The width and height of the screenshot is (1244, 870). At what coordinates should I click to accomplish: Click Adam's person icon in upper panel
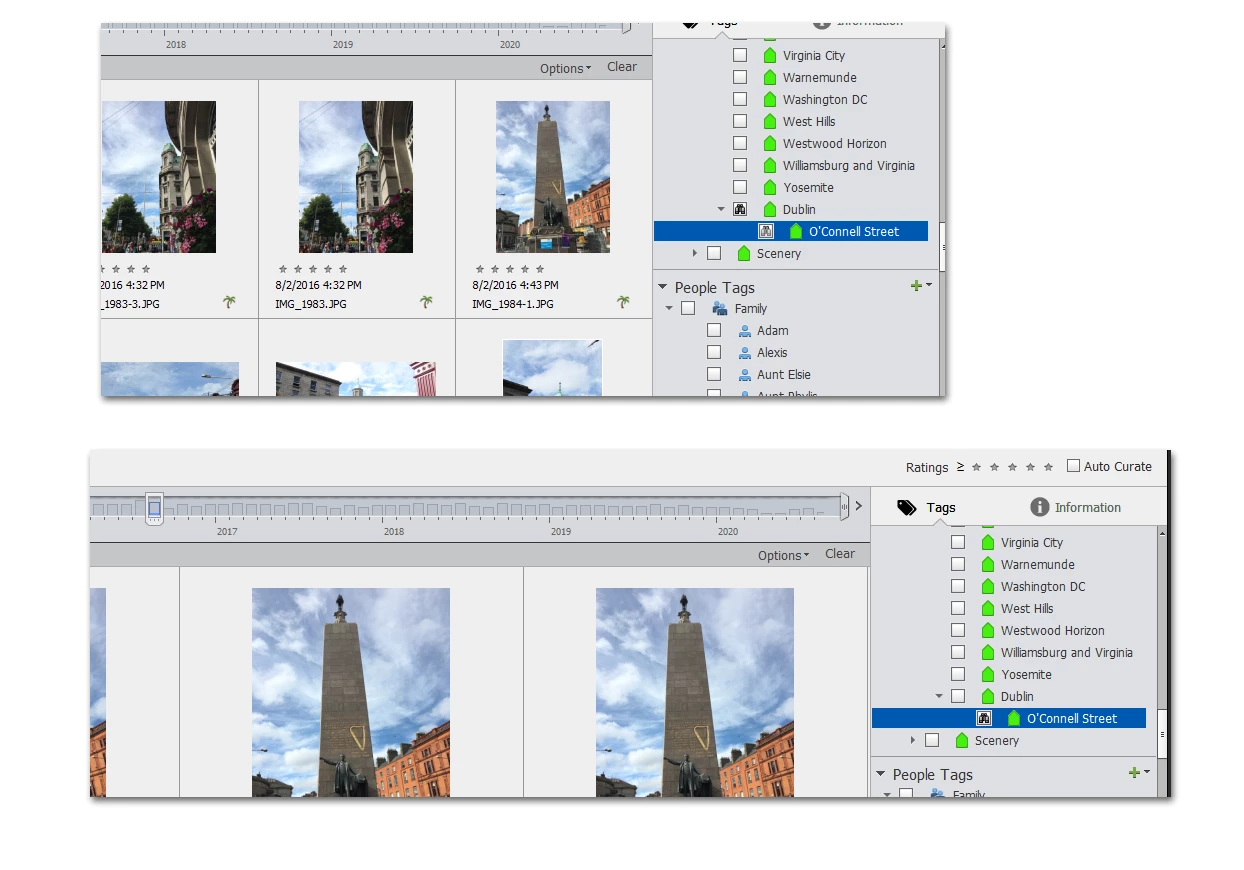(745, 331)
